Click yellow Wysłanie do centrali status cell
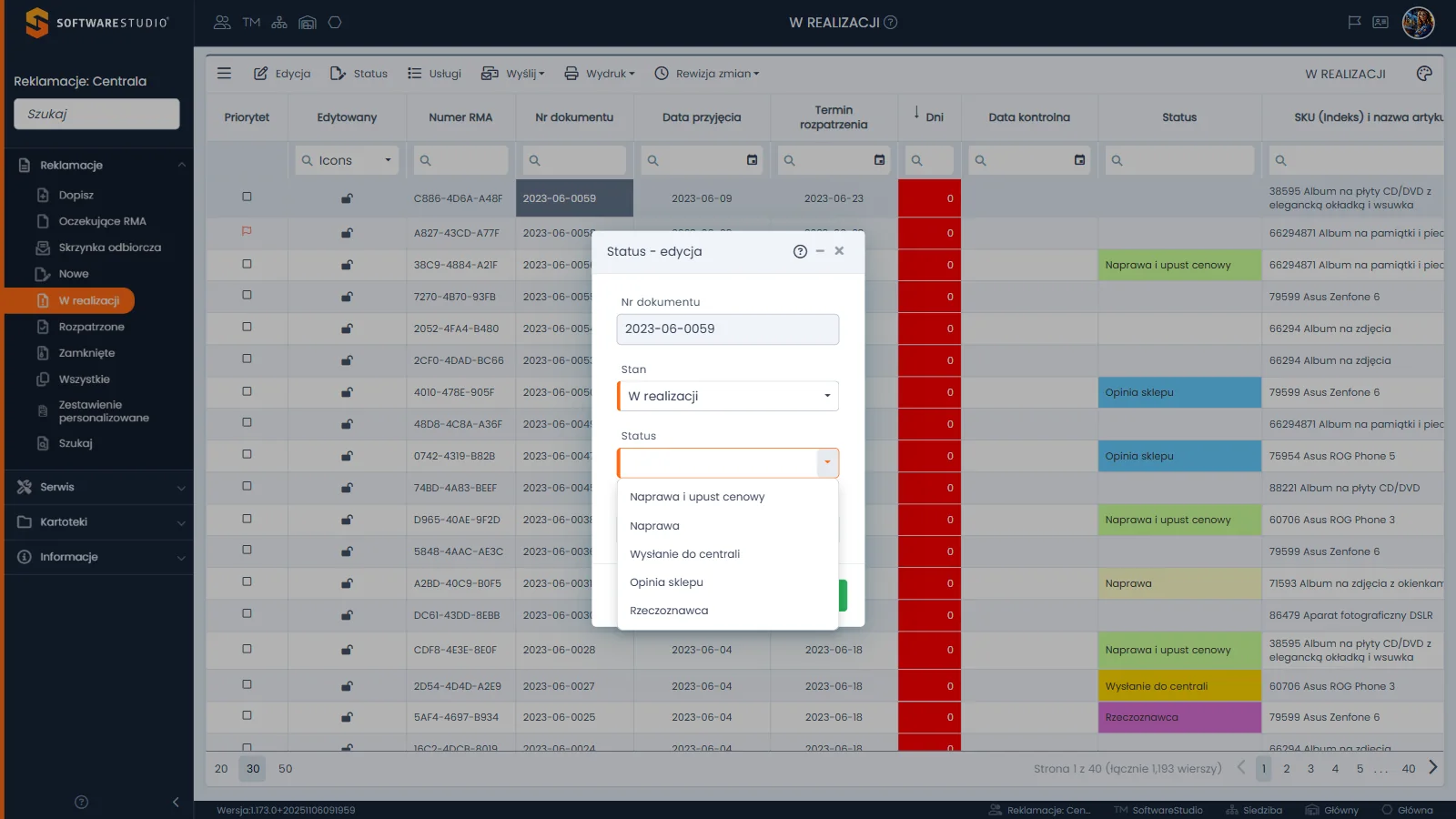Viewport: 1456px width, 819px height. pyautogui.click(x=1179, y=686)
